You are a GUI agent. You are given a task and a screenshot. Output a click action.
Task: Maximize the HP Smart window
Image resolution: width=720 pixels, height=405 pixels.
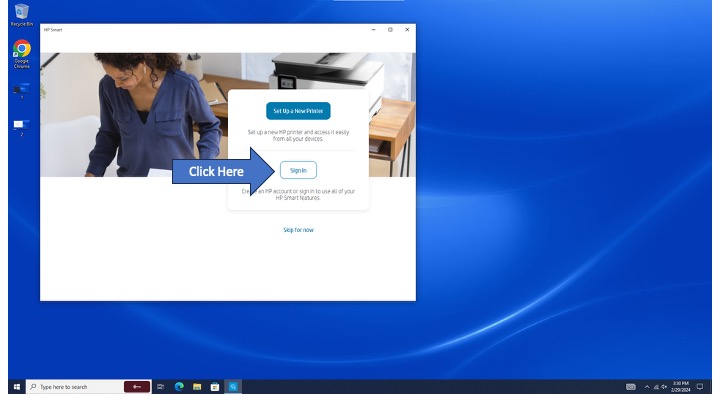click(x=390, y=30)
